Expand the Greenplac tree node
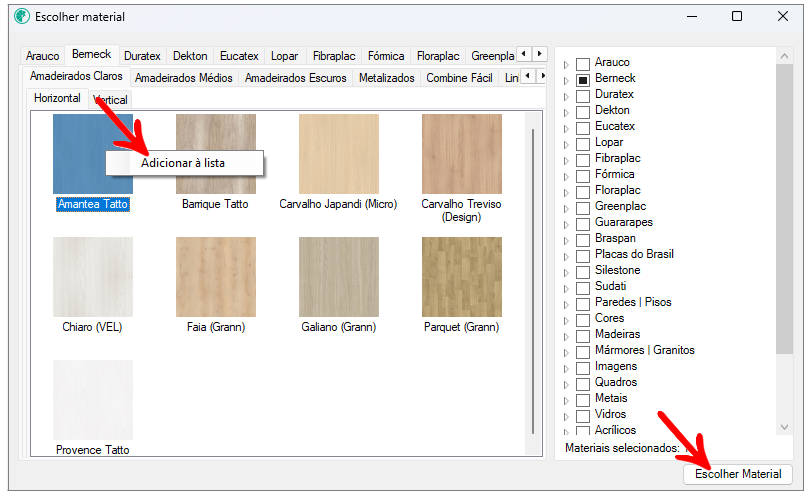The image size is (809, 495). click(566, 209)
